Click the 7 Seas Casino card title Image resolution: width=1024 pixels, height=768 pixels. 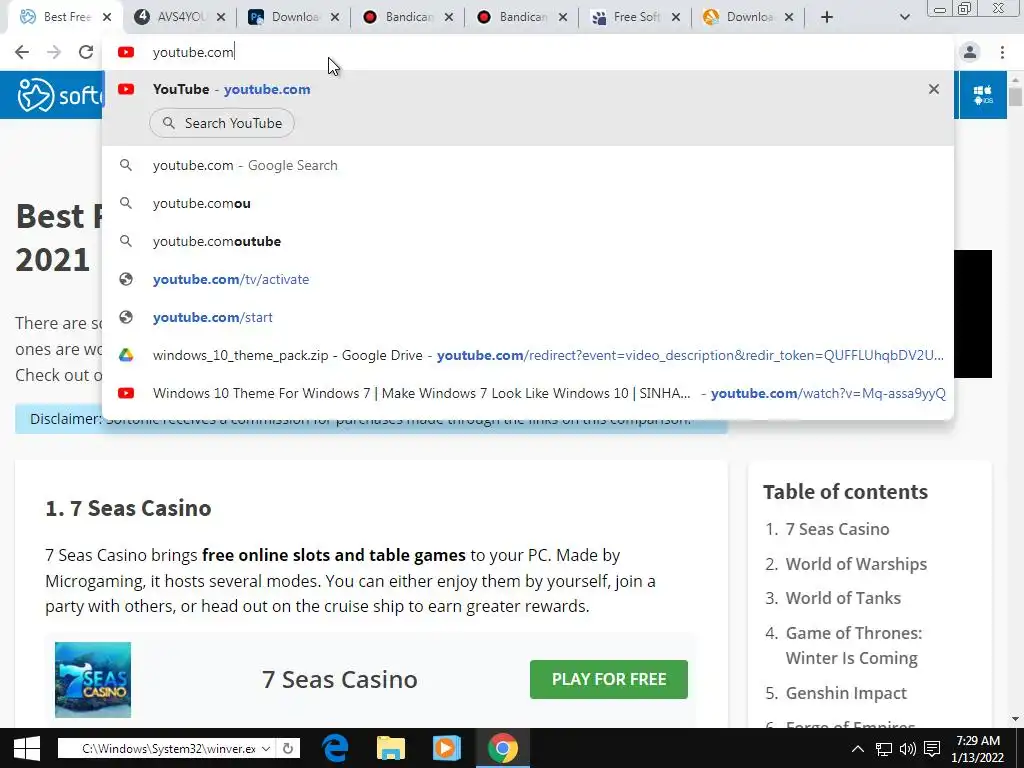click(340, 679)
